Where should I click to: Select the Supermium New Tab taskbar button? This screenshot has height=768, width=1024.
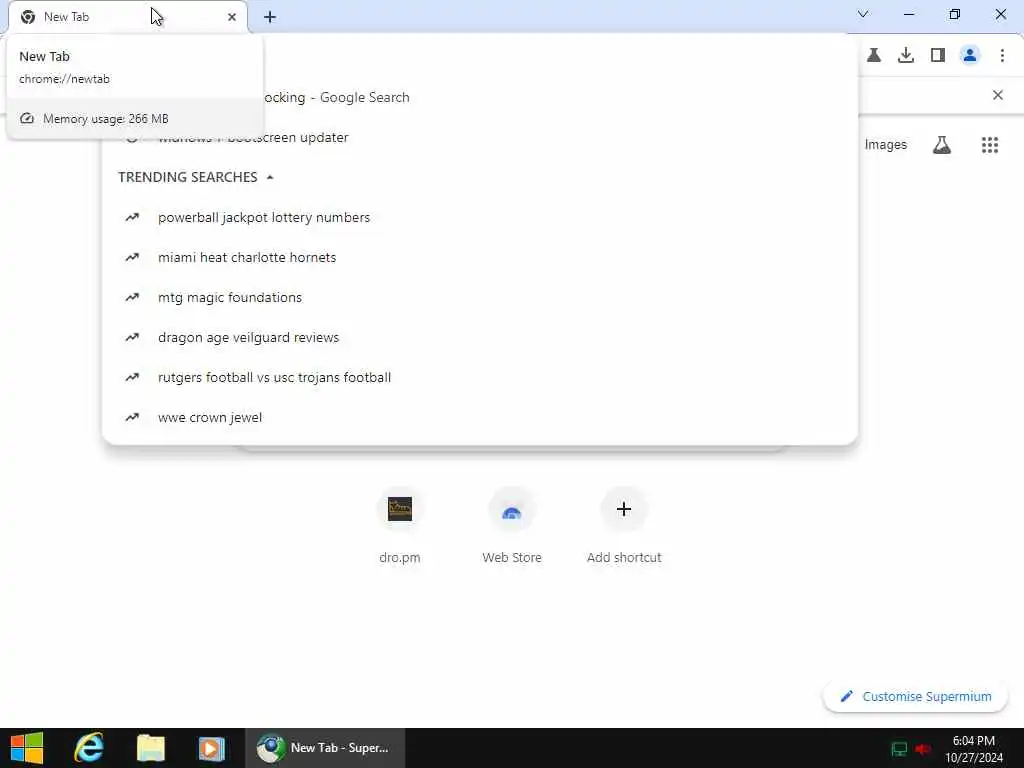325,748
